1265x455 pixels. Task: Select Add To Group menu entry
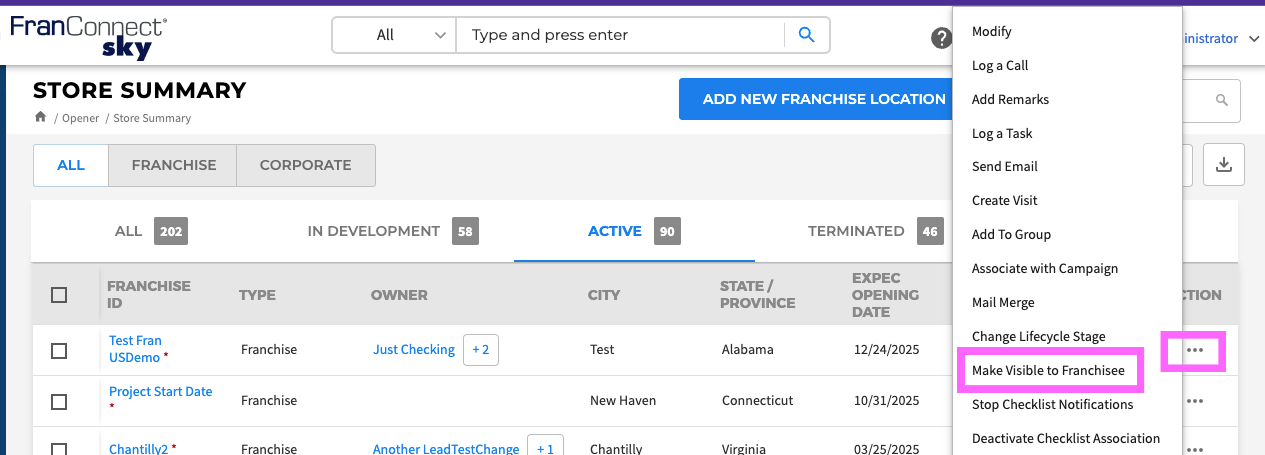click(x=1011, y=235)
